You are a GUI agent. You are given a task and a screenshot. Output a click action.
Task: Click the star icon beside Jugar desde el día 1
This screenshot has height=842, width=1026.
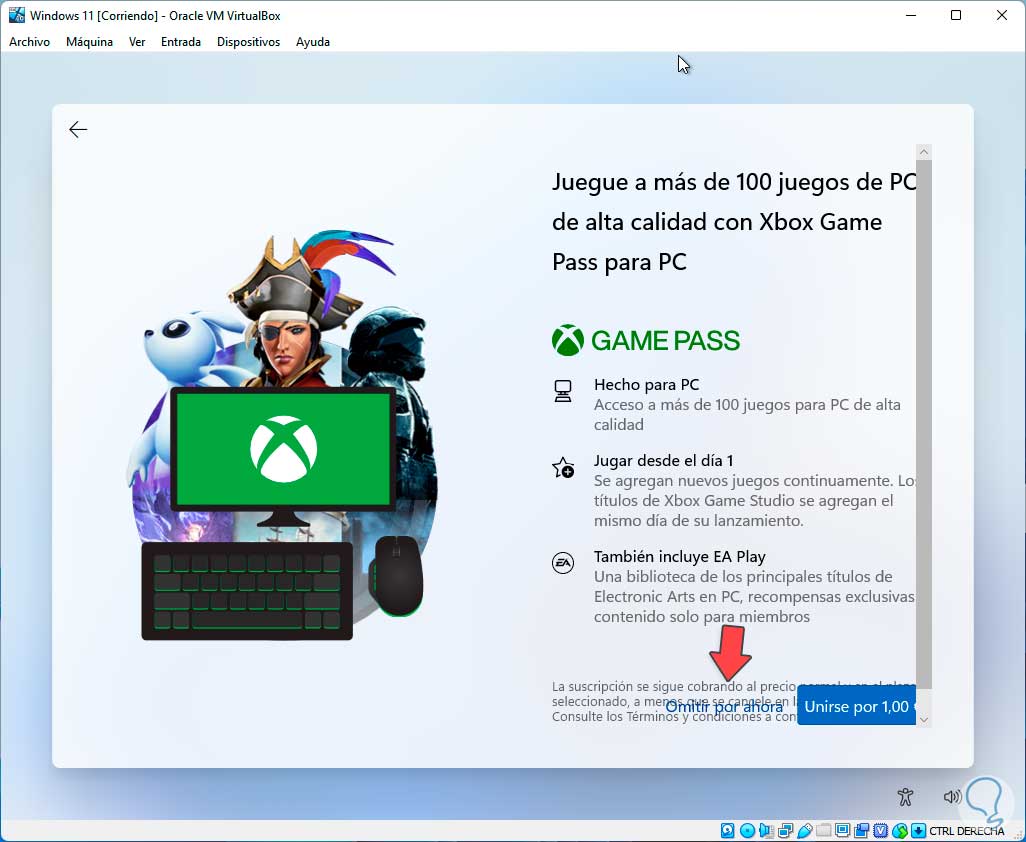click(x=563, y=467)
